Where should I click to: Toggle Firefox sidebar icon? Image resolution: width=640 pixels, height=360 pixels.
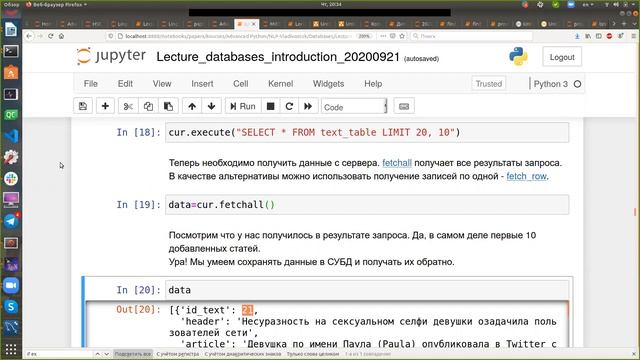pos(599,36)
